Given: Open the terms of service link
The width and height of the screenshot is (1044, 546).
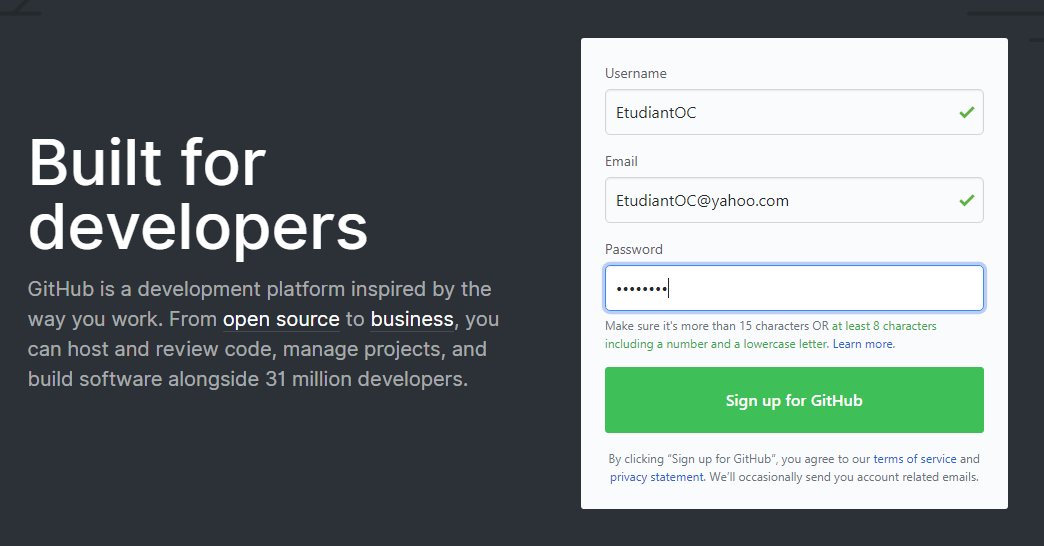Looking at the screenshot, I should point(915,459).
